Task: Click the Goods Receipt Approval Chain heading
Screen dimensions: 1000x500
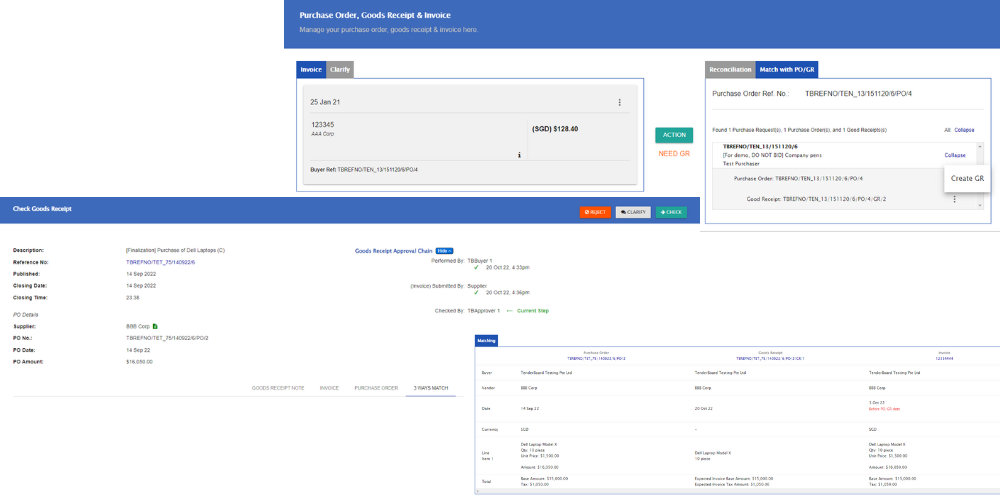Action: point(394,251)
